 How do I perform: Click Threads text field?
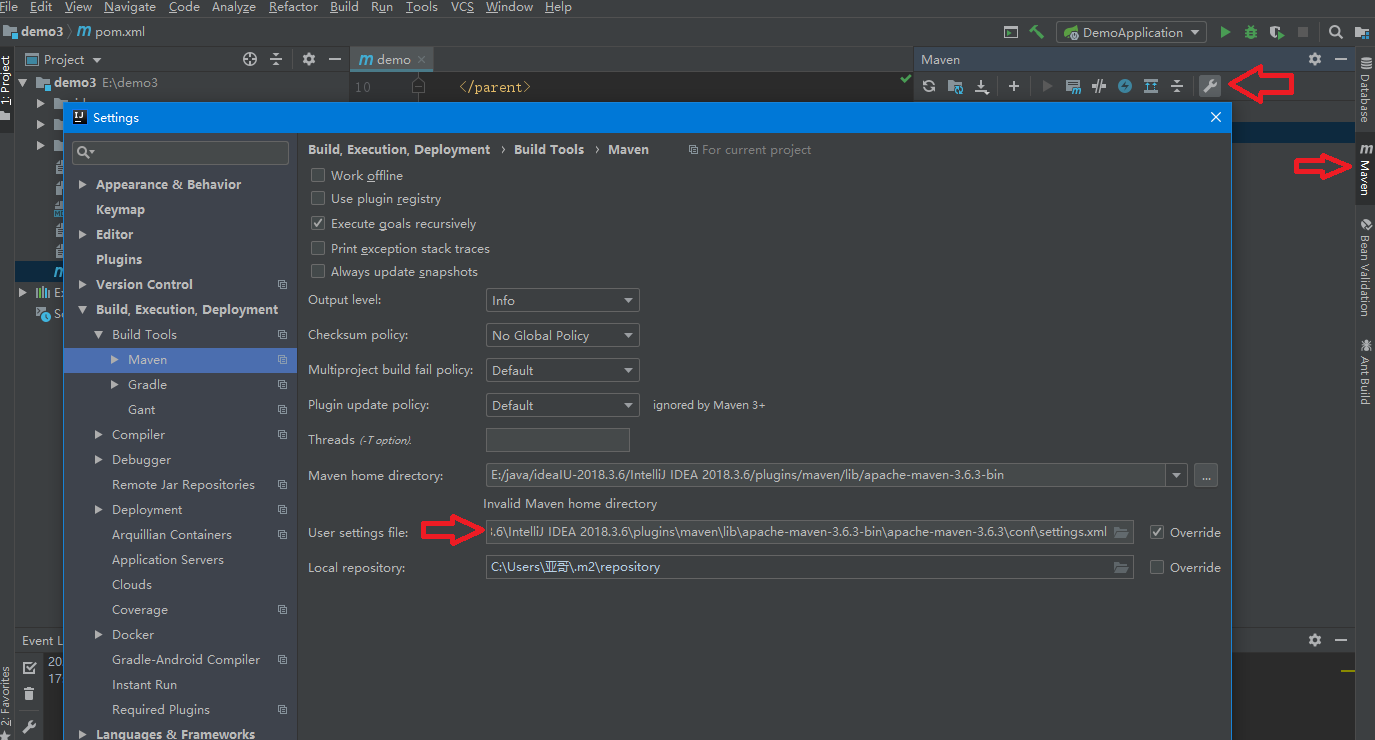(x=558, y=440)
